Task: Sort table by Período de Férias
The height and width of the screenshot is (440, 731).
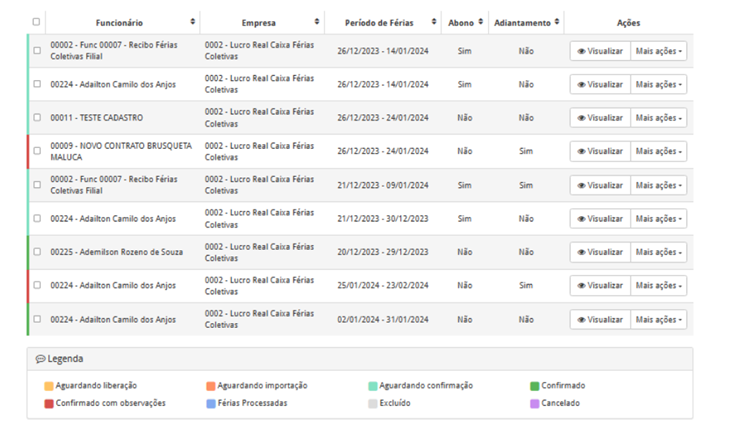Action: (433, 22)
